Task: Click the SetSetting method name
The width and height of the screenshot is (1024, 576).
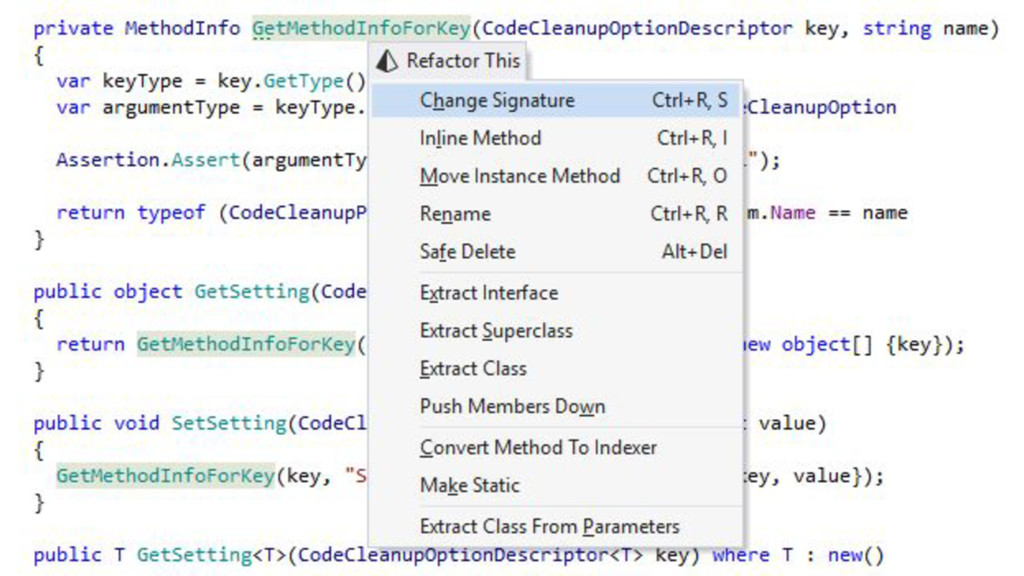Action: point(229,423)
